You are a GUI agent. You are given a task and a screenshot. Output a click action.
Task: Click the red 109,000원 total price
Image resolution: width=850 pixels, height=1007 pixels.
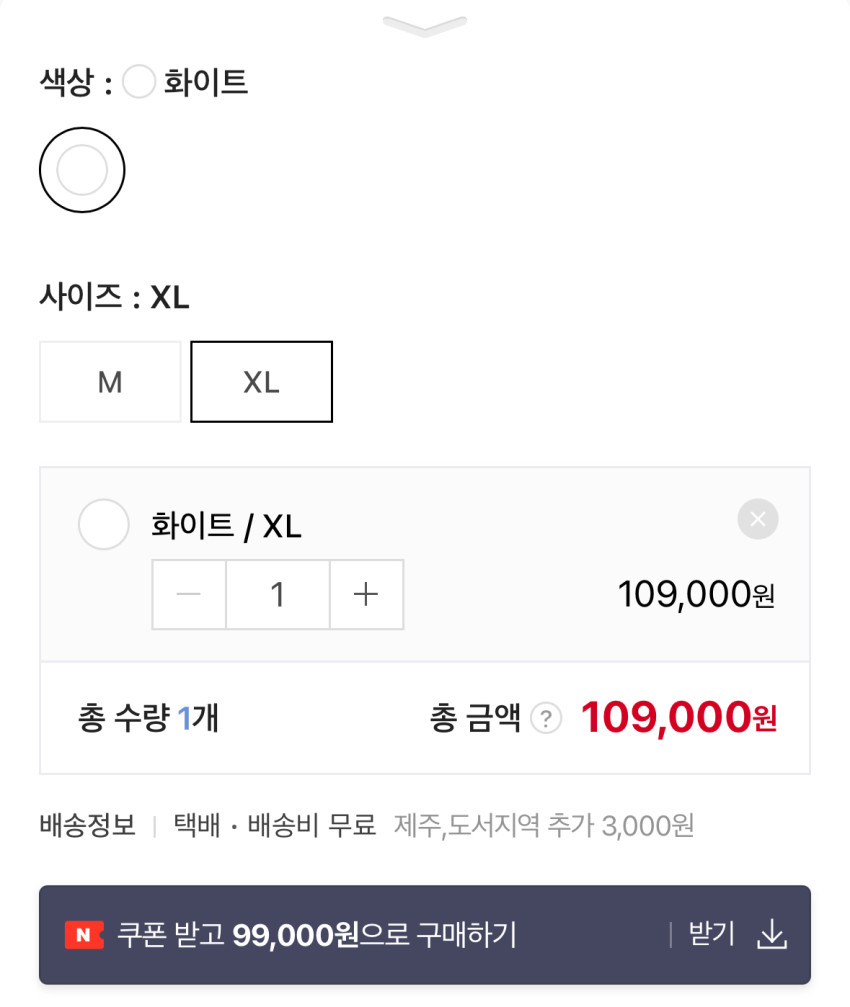pos(678,717)
